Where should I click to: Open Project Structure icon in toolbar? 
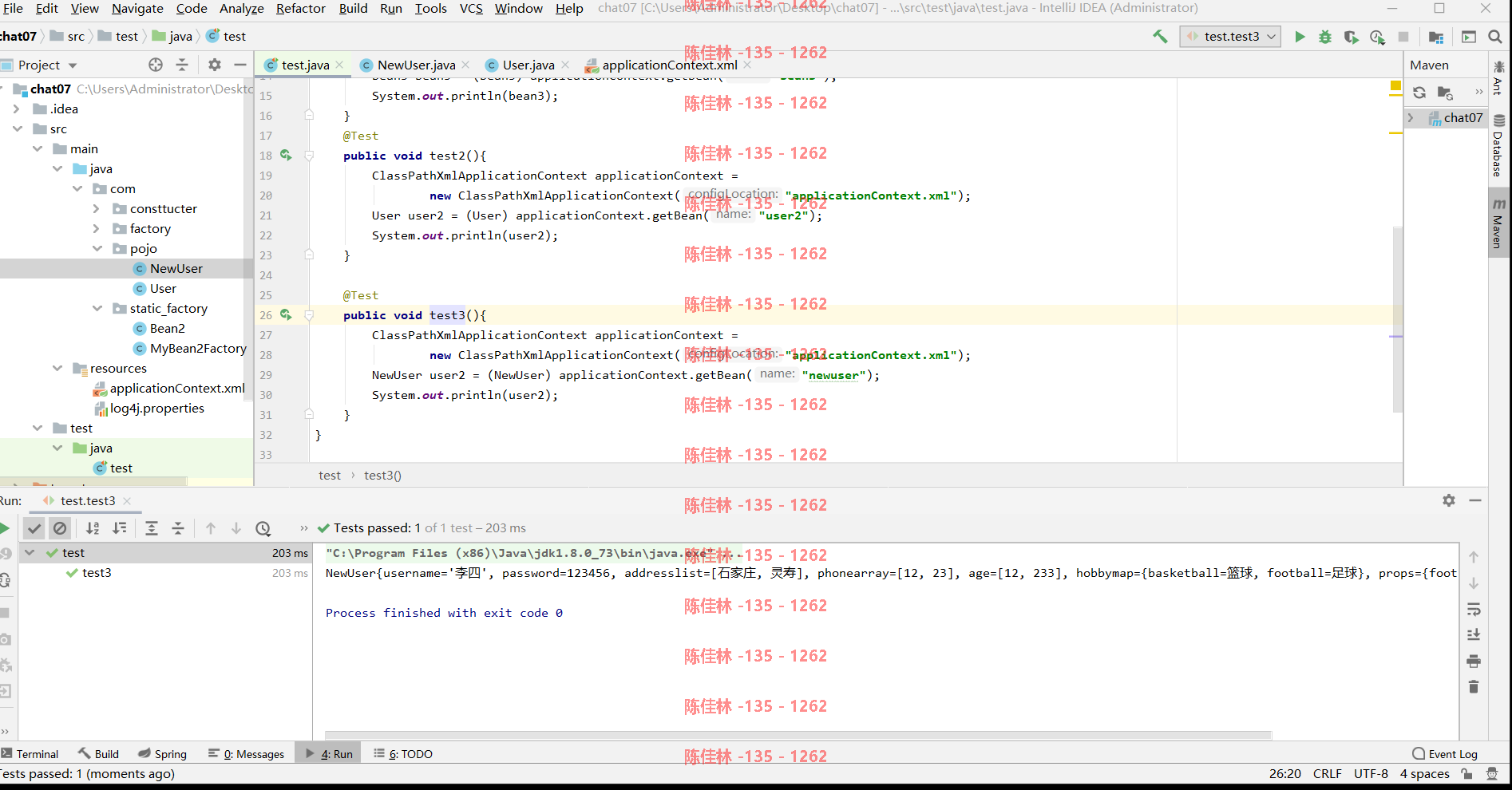click(x=1435, y=37)
